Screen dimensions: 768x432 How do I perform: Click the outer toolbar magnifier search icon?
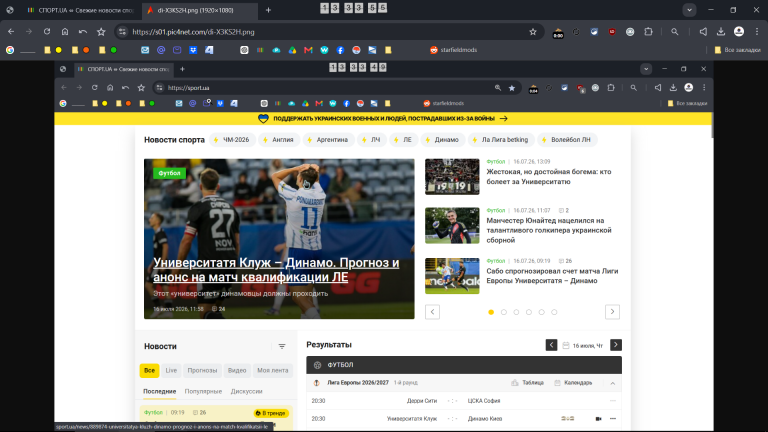[x=674, y=32]
